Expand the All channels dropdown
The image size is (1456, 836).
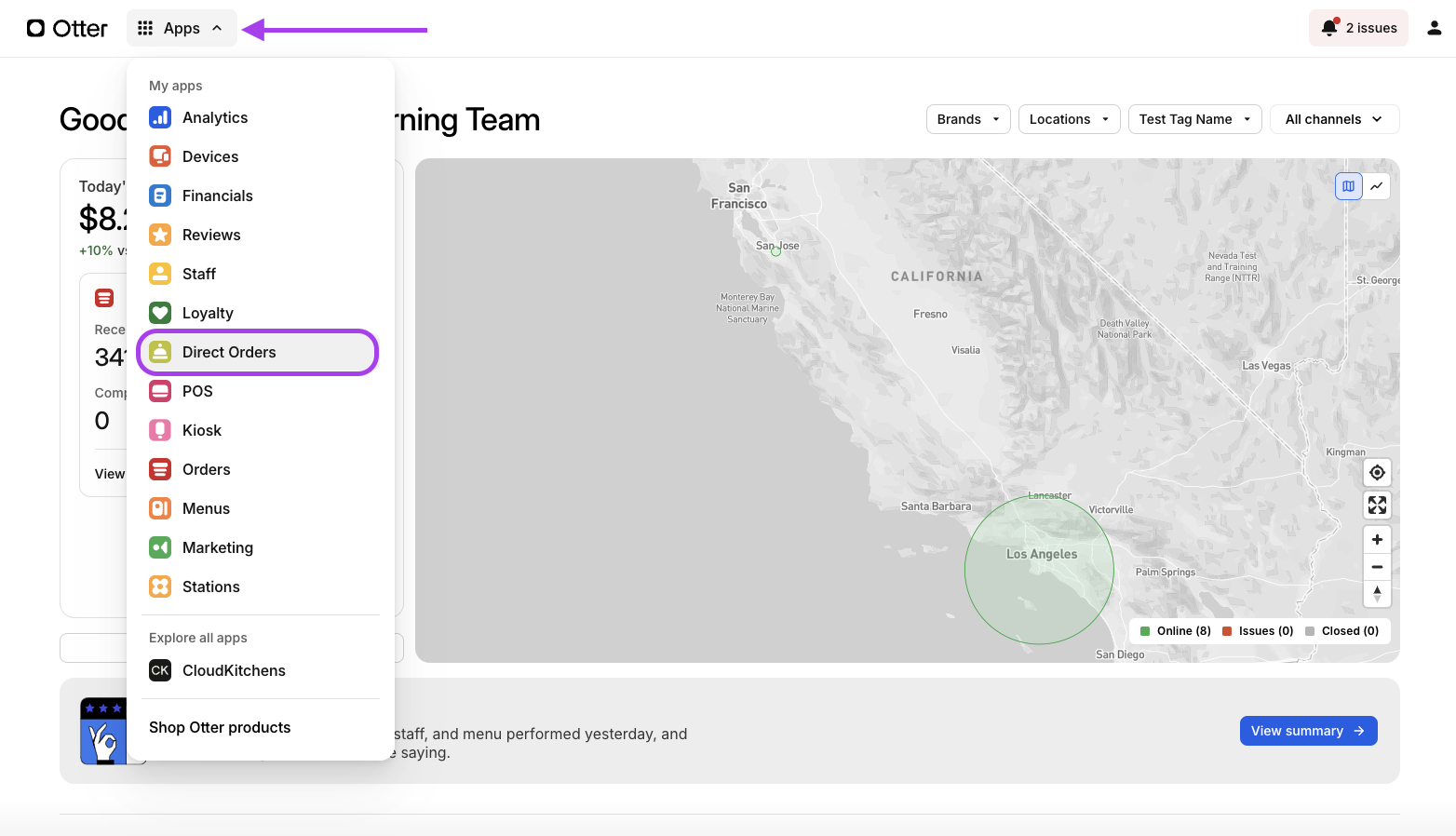tap(1333, 119)
